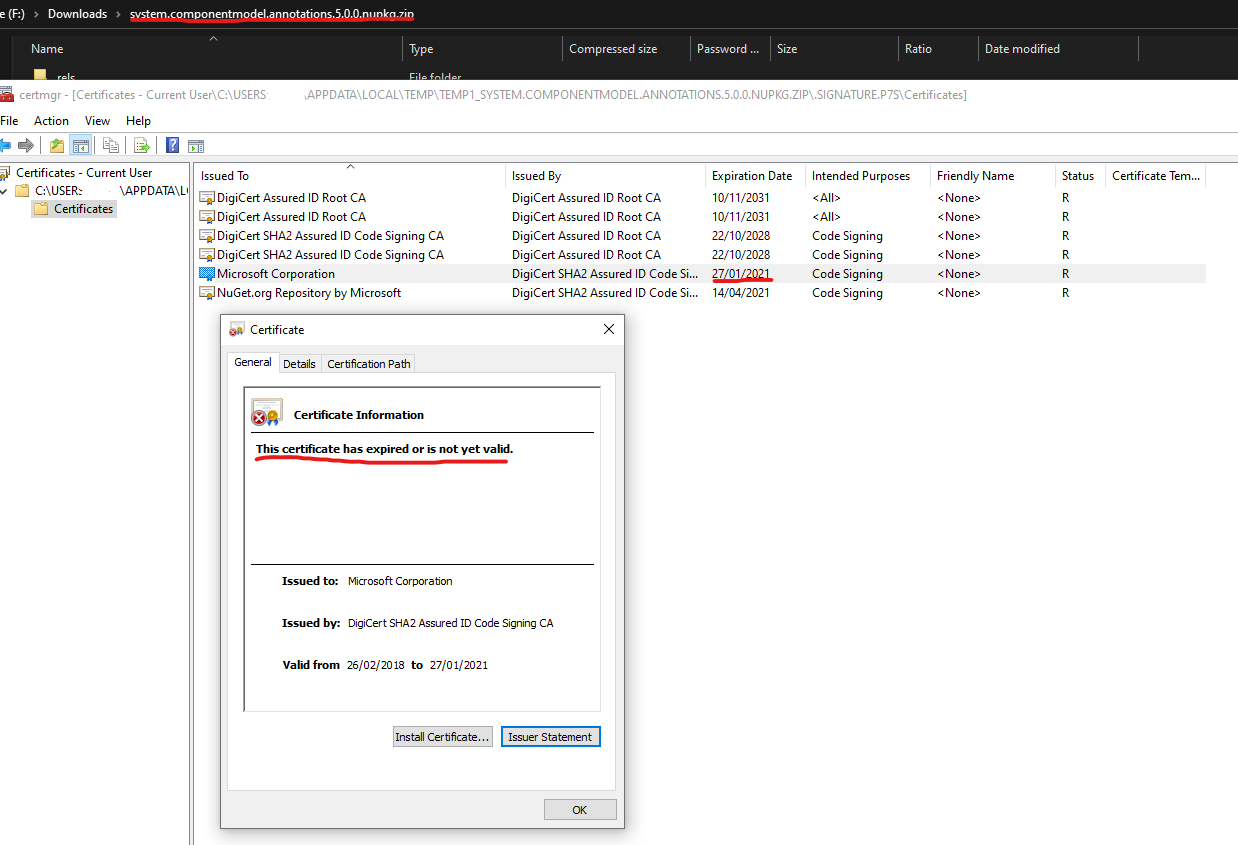
Task: Select the General tab in Certificate dialog
Action: 253,362
